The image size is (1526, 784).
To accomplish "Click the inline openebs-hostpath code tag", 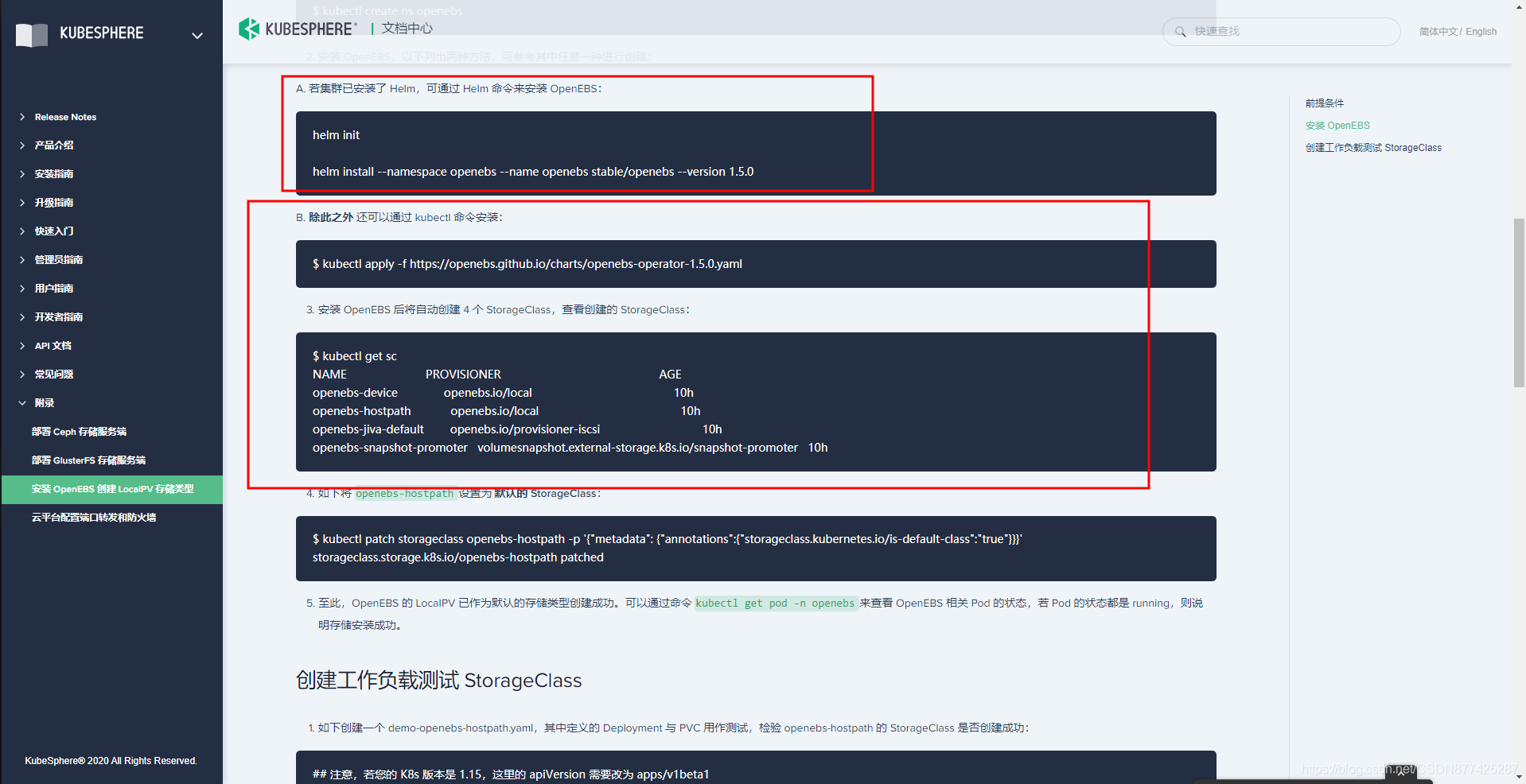I will [x=404, y=494].
